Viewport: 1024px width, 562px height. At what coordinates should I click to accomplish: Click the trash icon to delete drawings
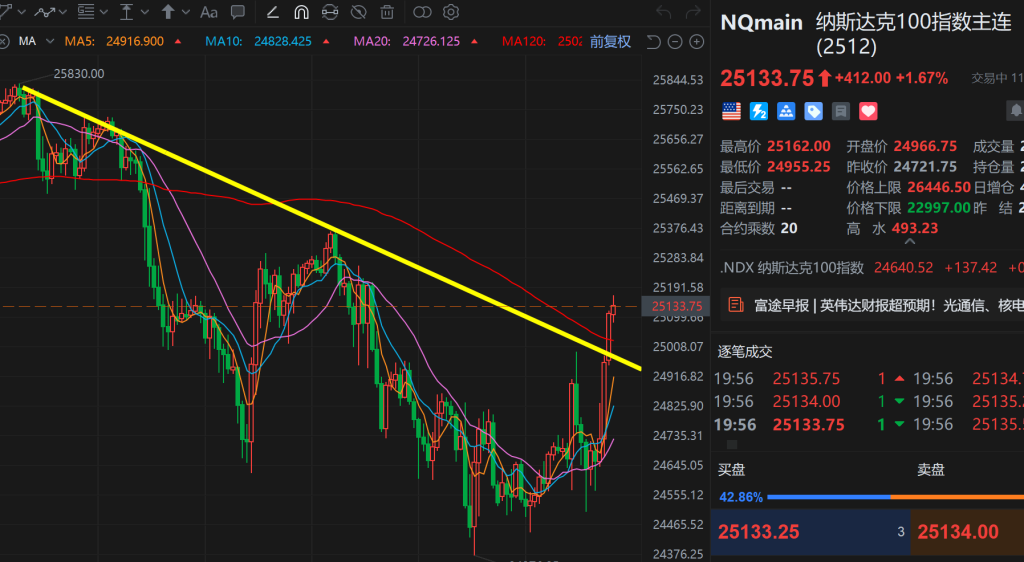coord(387,13)
